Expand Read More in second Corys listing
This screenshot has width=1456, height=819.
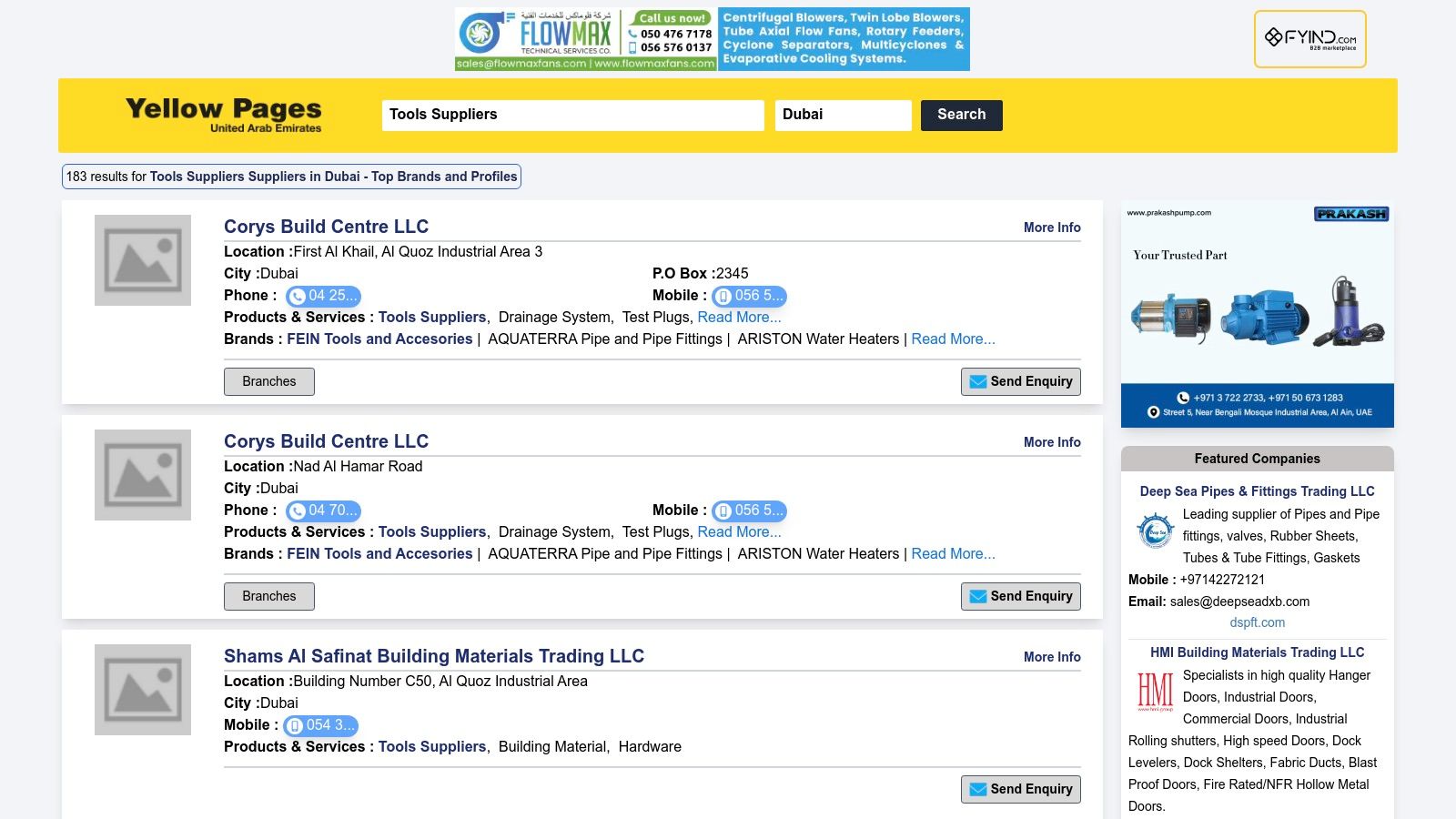click(738, 531)
